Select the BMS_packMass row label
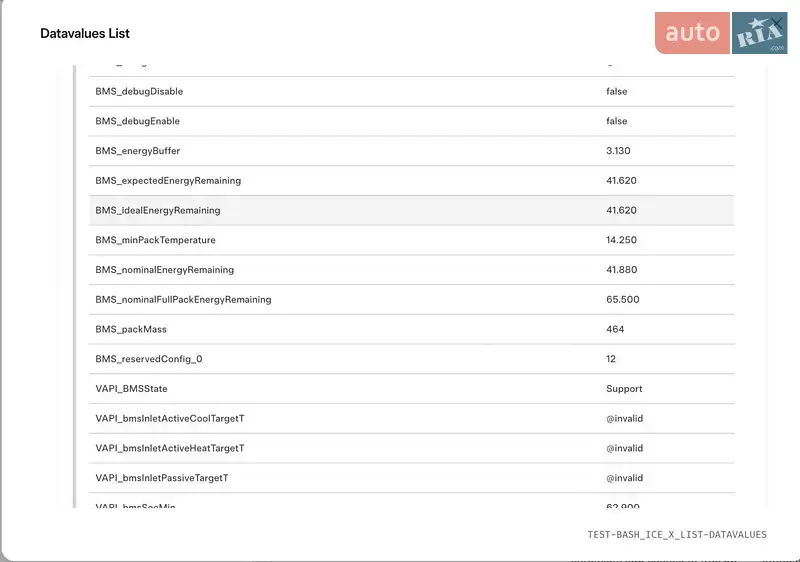This screenshot has height=562, width=800. [x=131, y=329]
